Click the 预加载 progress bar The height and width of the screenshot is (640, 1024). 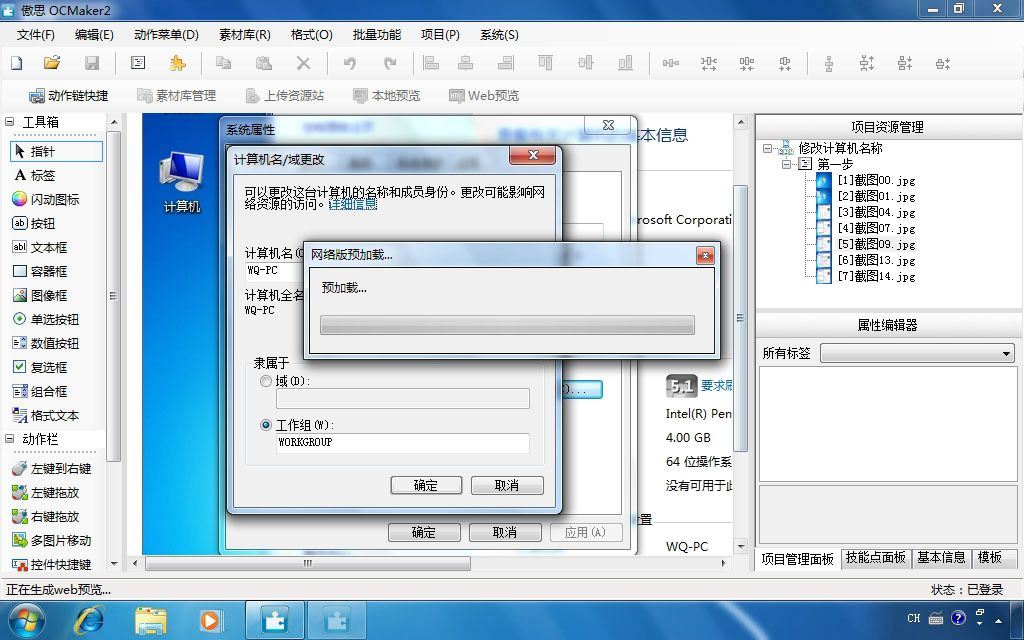click(507, 325)
